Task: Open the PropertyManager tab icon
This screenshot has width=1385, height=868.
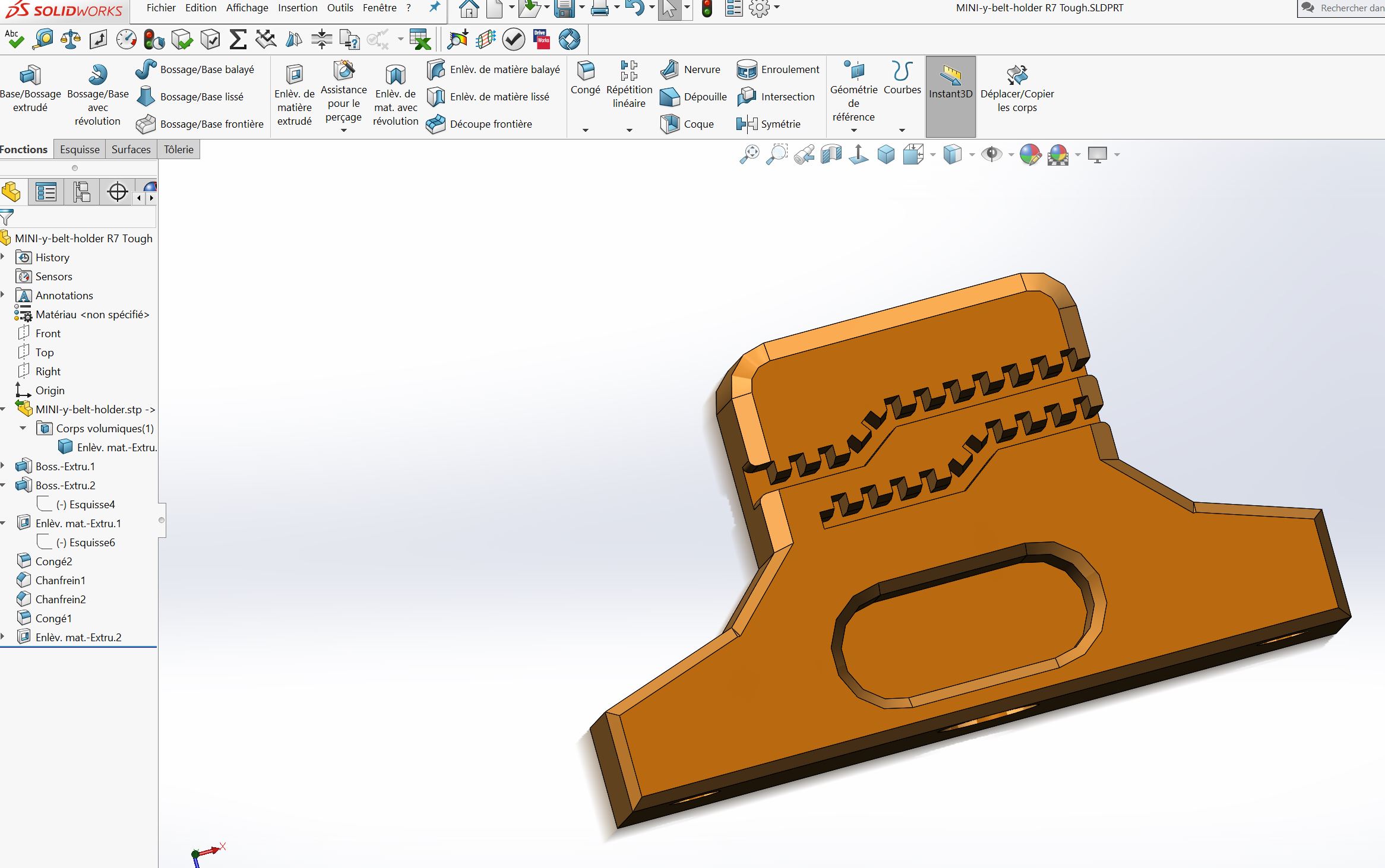Action: (x=46, y=192)
